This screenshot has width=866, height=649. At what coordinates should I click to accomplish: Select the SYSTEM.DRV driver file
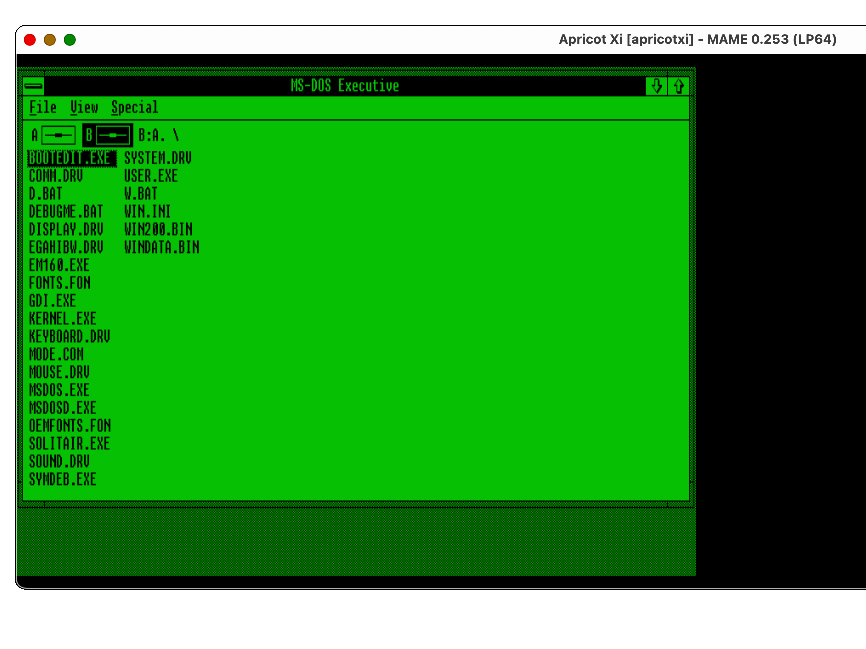tap(158, 158)
